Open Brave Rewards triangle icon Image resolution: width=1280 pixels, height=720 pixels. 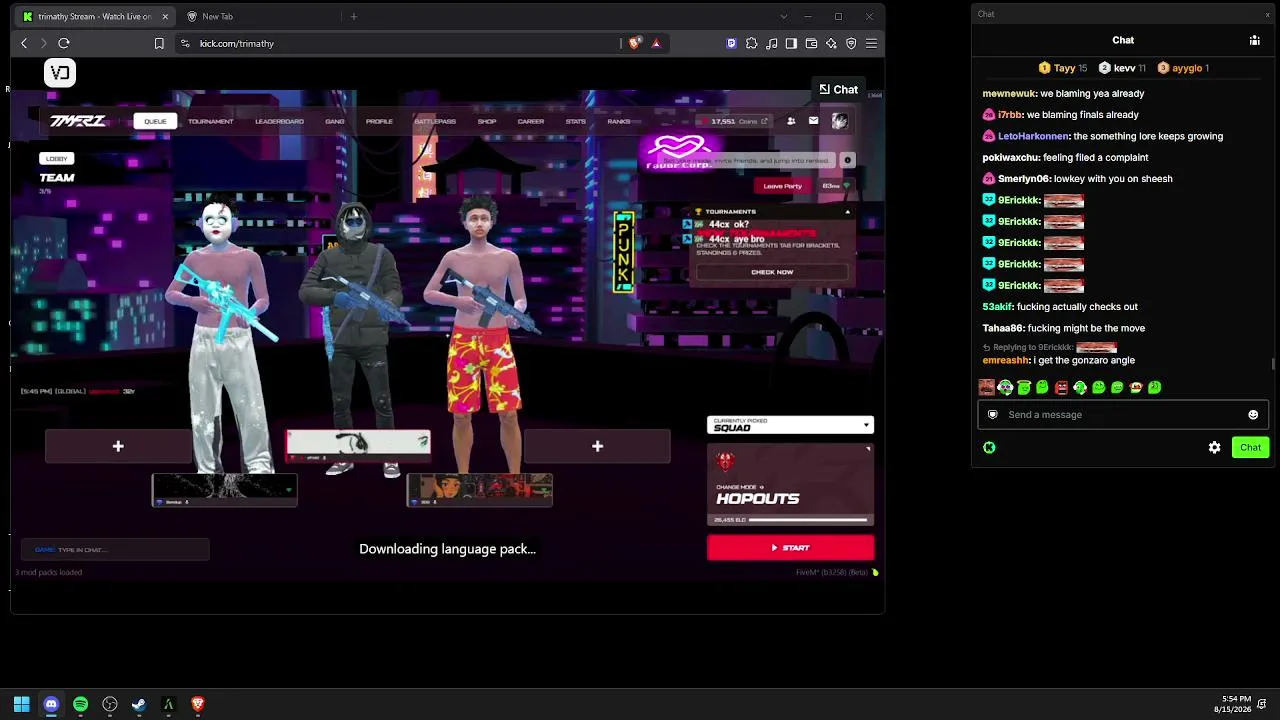click(656, 43)
